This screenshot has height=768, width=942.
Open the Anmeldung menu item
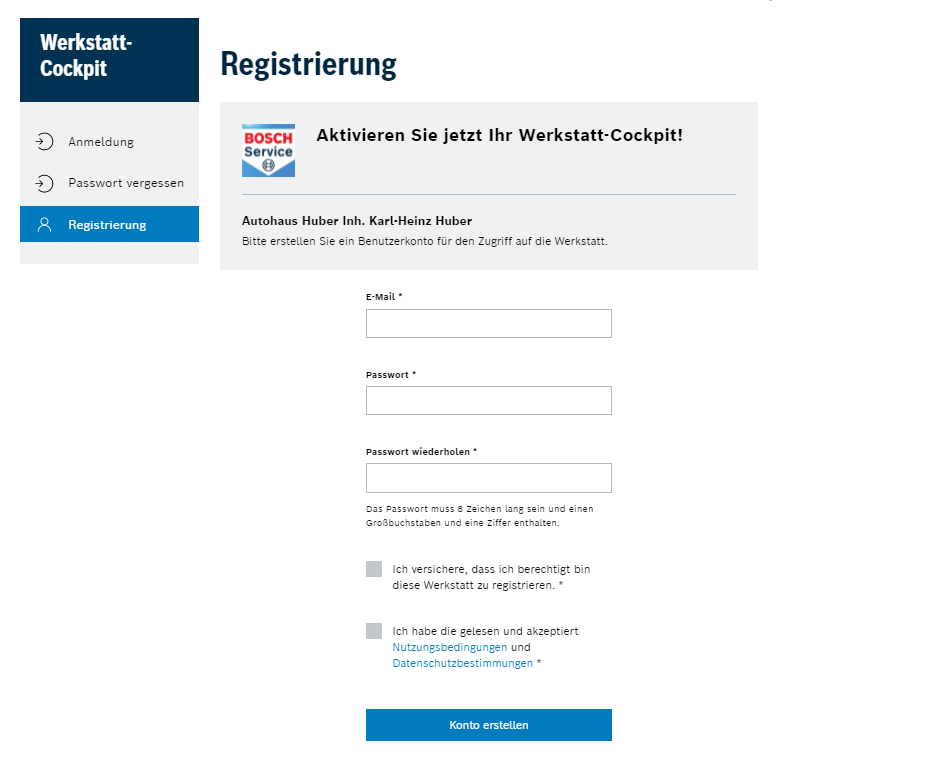tap(109, 142)
